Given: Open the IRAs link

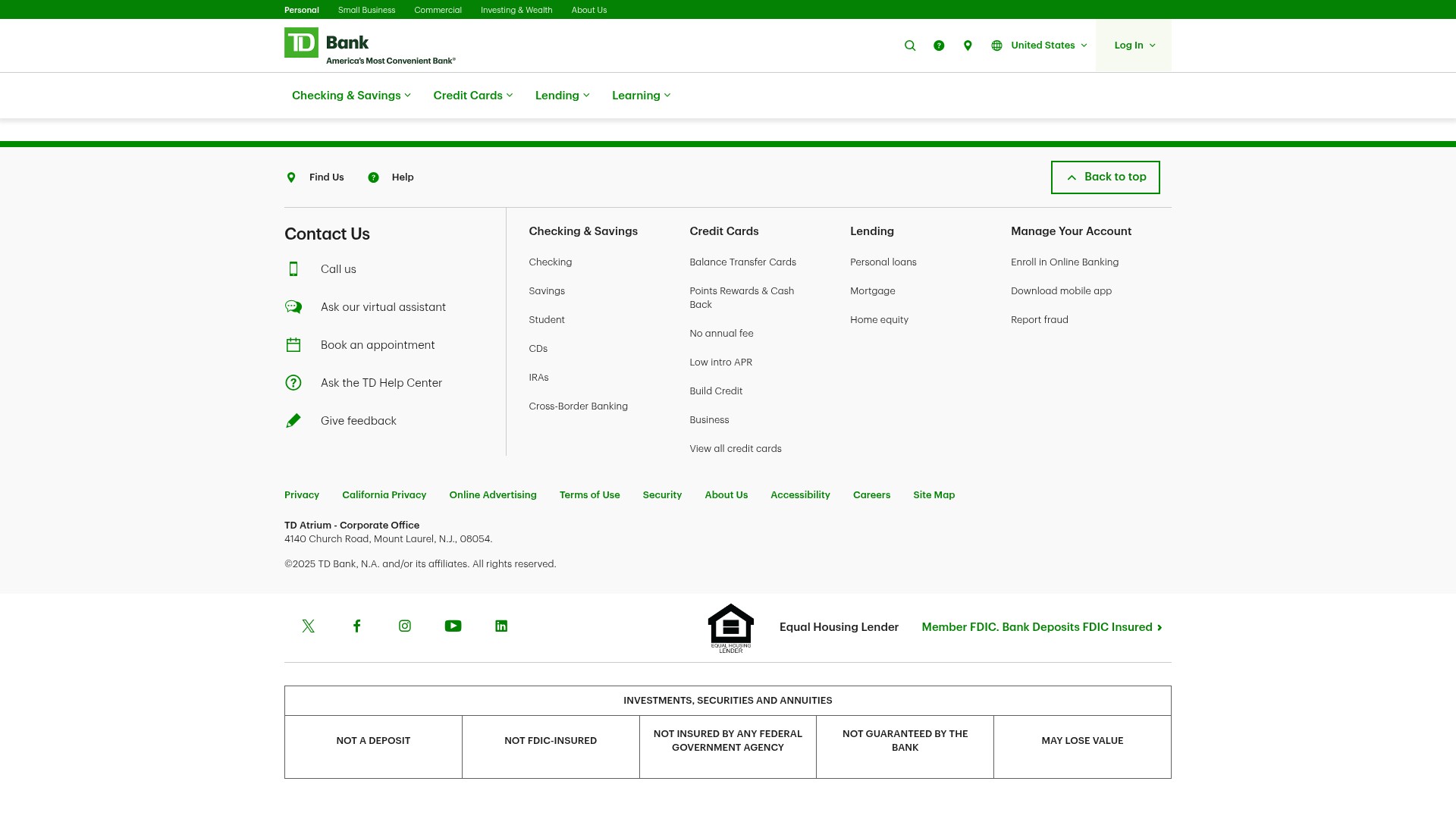Looking at the screenshot, I should coord(538,378).
